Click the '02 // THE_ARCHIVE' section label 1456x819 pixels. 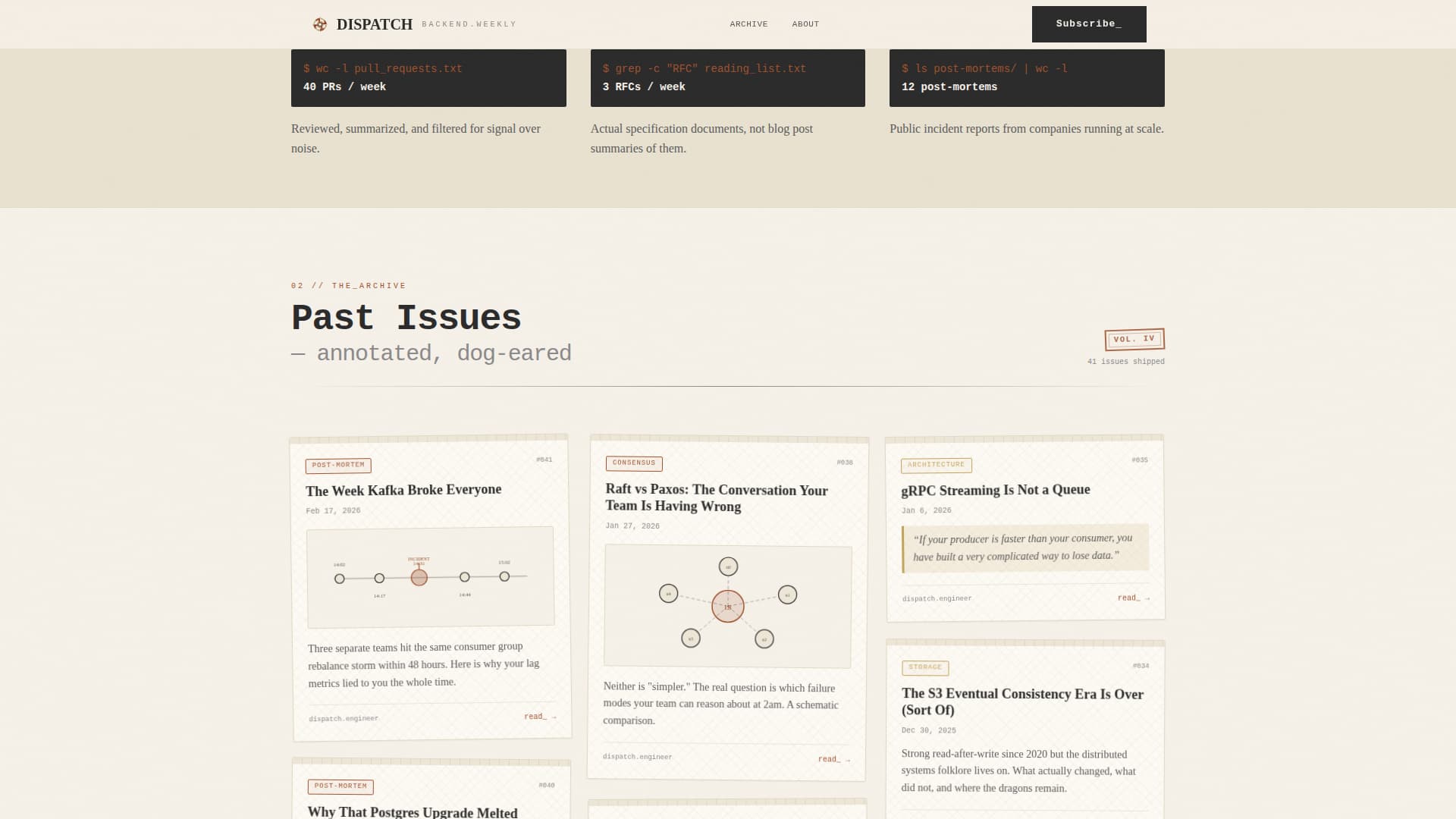349,286
